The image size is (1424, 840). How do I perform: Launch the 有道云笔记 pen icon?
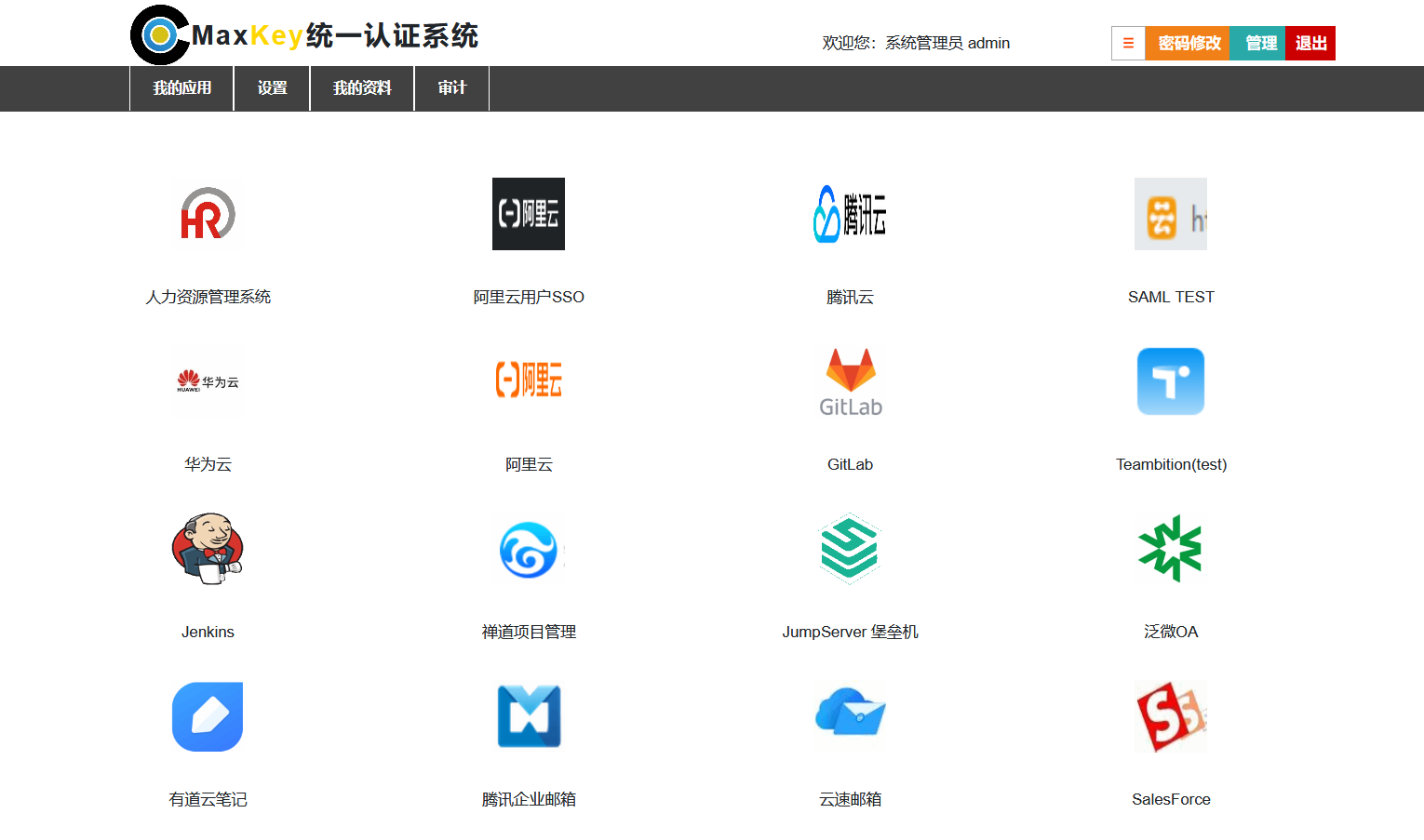pos(208,716)
